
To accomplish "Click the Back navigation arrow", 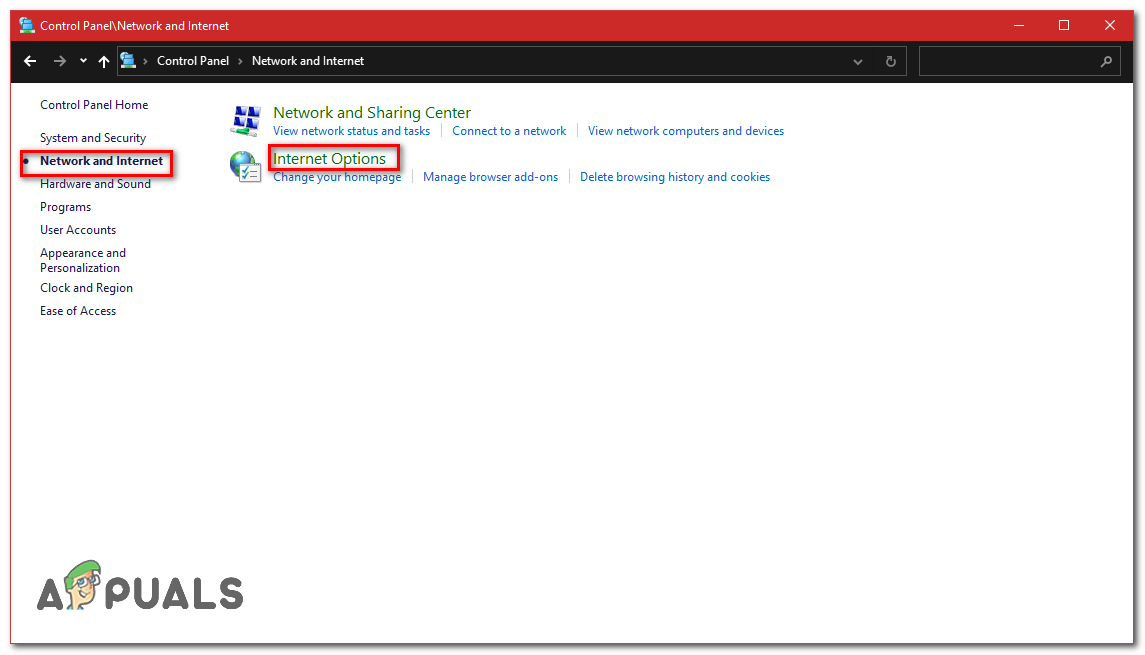I will 29,61.
